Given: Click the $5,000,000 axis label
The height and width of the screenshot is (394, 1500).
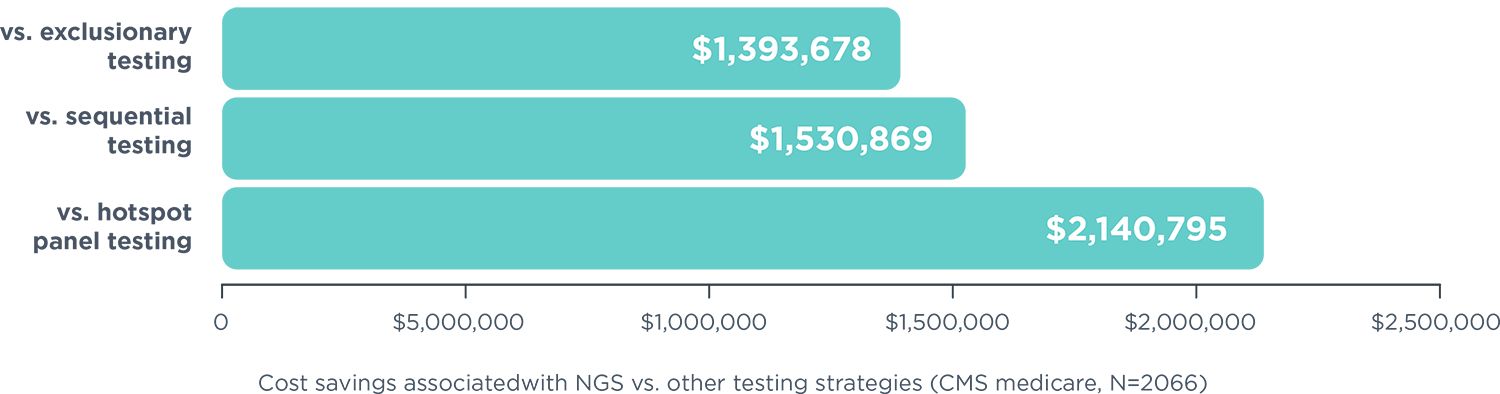Looking at the screenshot, I should click(466, 323).
